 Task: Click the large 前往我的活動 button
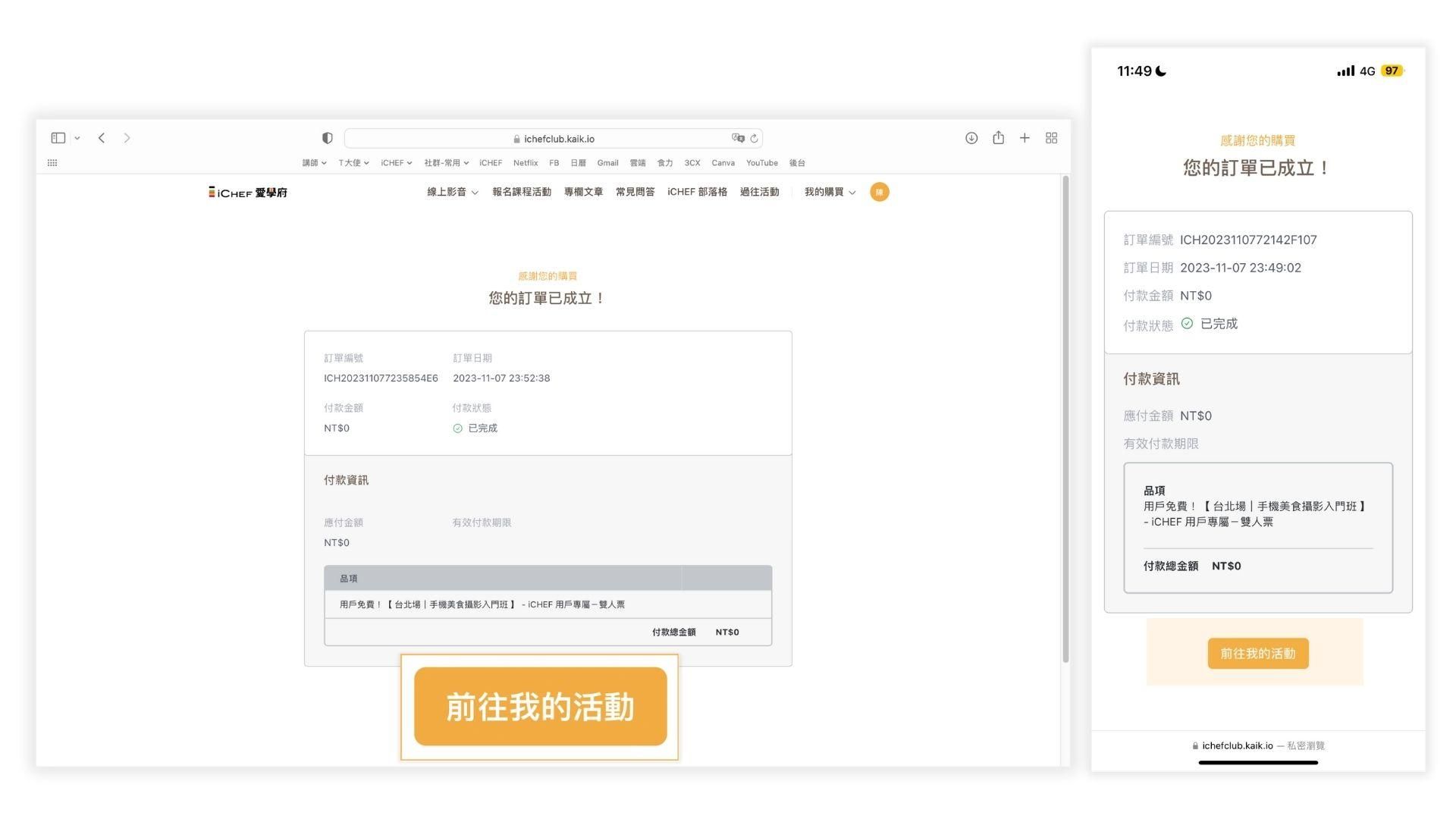pyautogui.click(x=540, y=707)
